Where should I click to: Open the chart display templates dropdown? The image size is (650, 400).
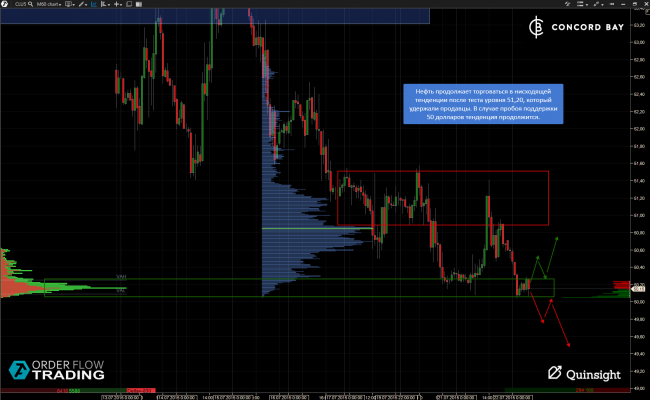[x=70, y=4]
